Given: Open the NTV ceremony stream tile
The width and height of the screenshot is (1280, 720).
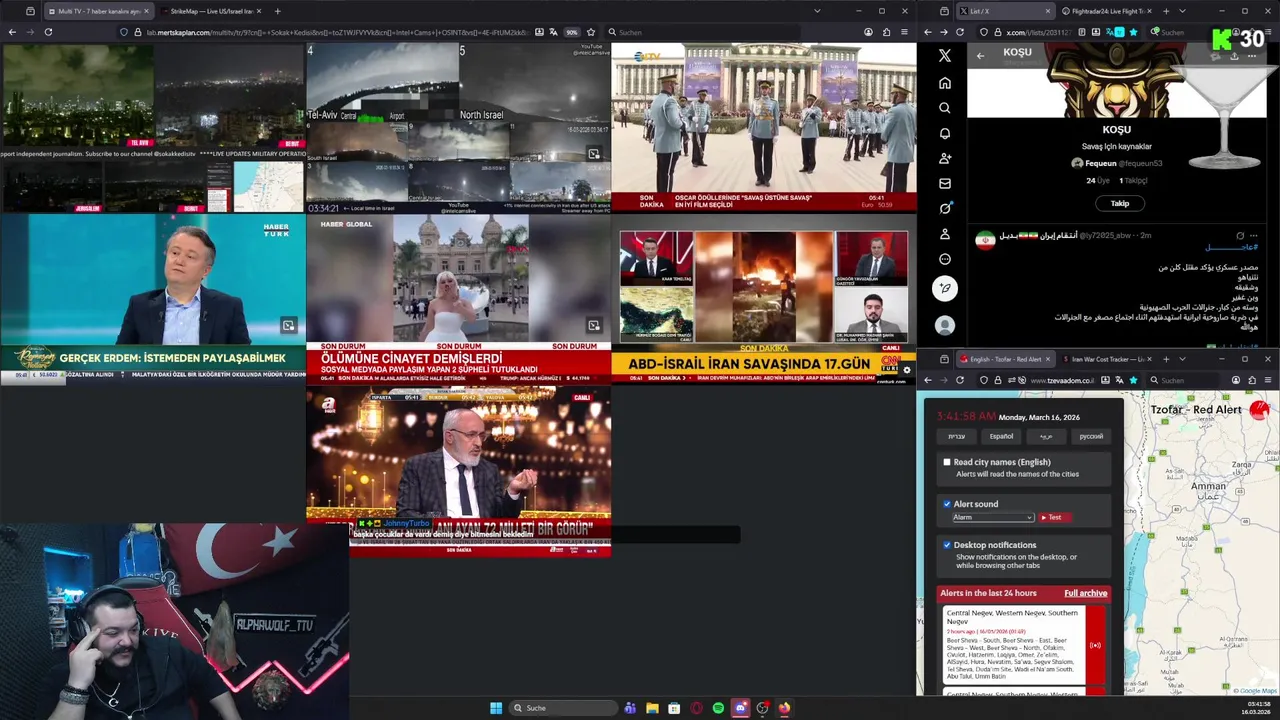Looking at the screenshot, I should point(763,127).
